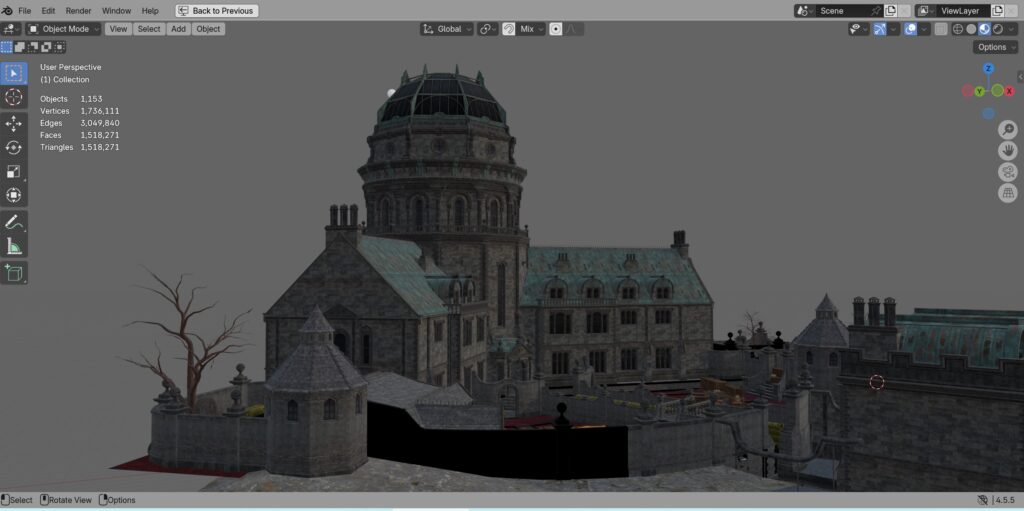Screen dimensions: 1024x511
Task: Open the Object Mode dropdown
Action: (x=63, y=29)
